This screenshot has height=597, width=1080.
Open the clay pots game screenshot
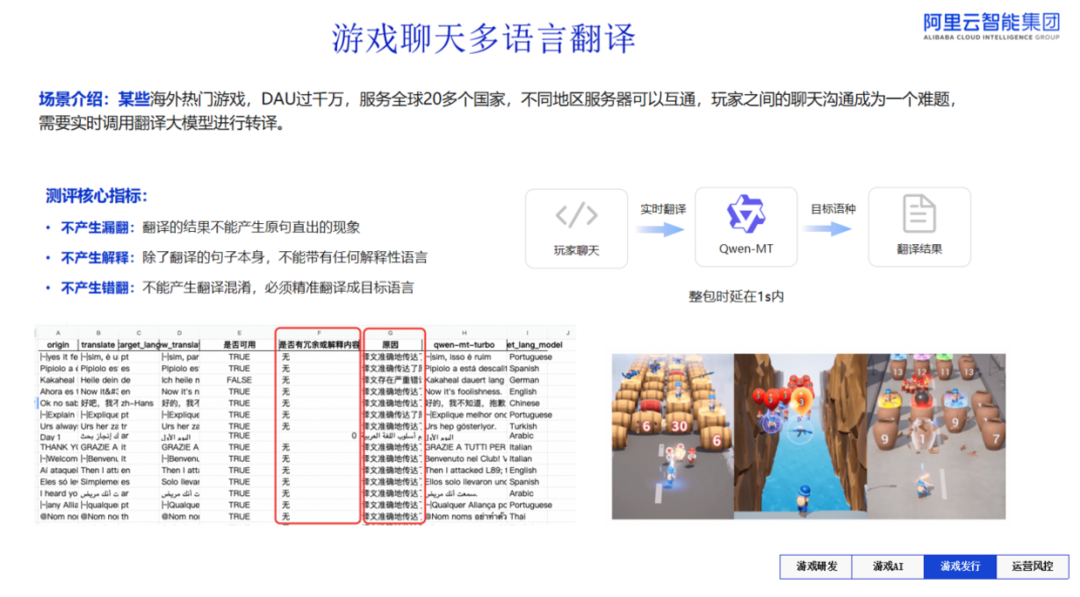tap(937, 437)
